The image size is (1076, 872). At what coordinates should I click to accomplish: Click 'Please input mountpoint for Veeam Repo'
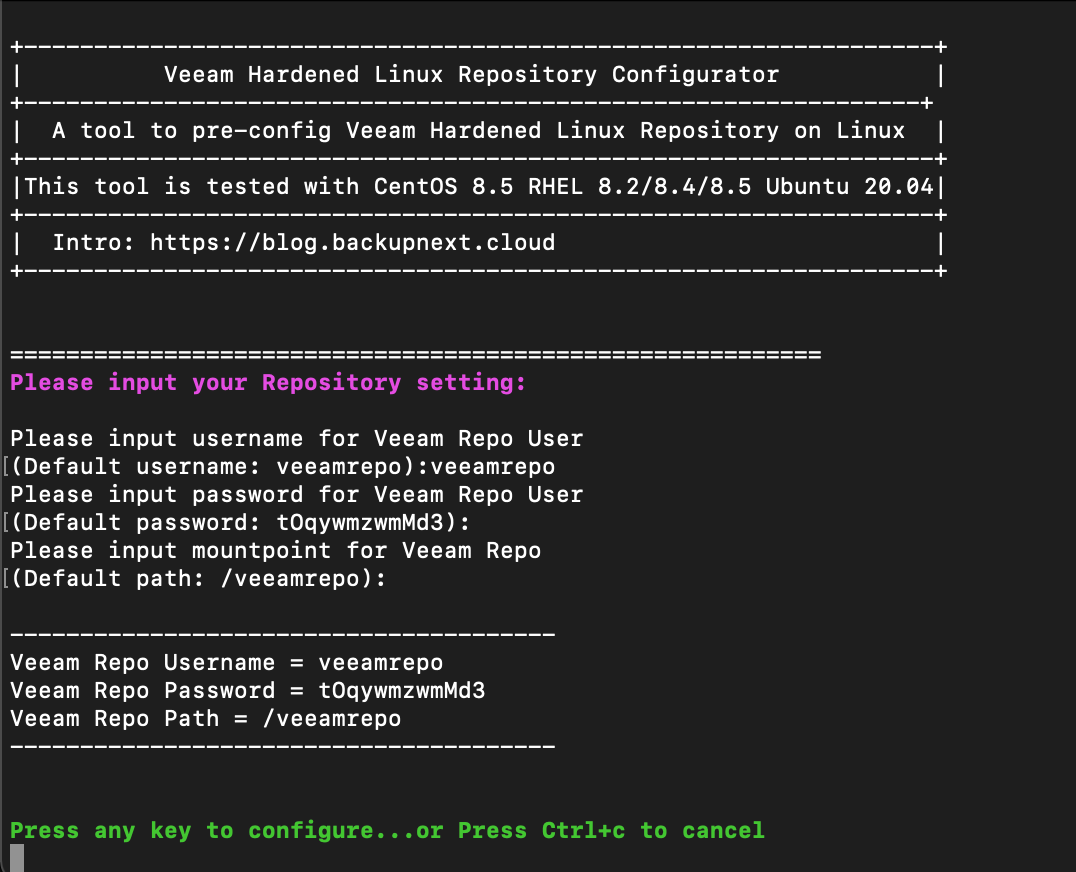coord(276,550)
